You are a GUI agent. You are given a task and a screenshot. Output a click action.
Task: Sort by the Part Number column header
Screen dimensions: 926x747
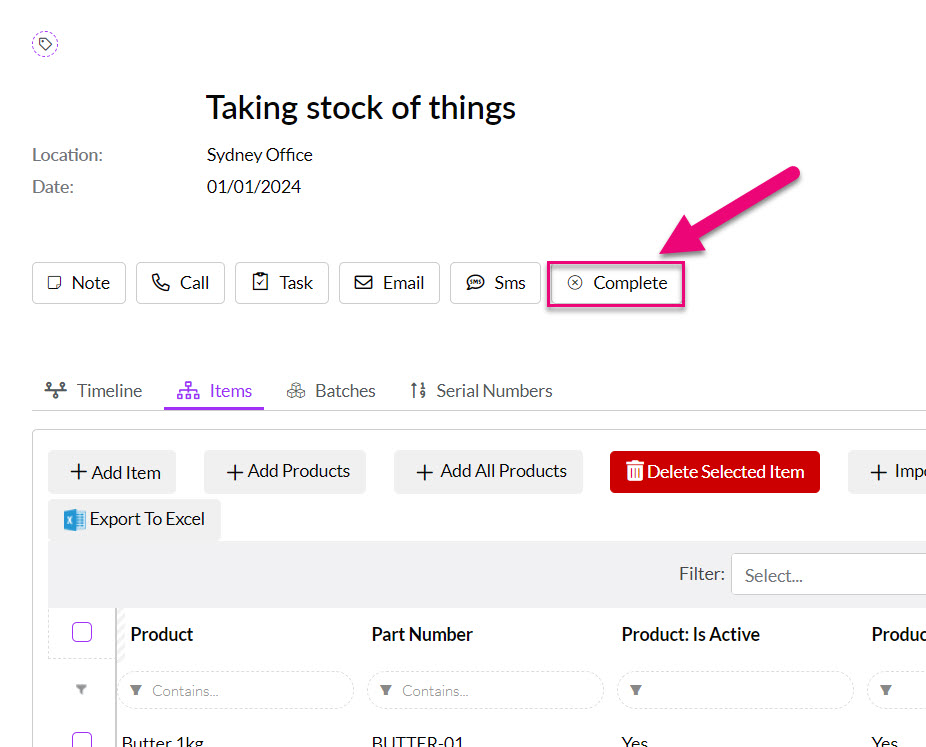coord(422,634)
